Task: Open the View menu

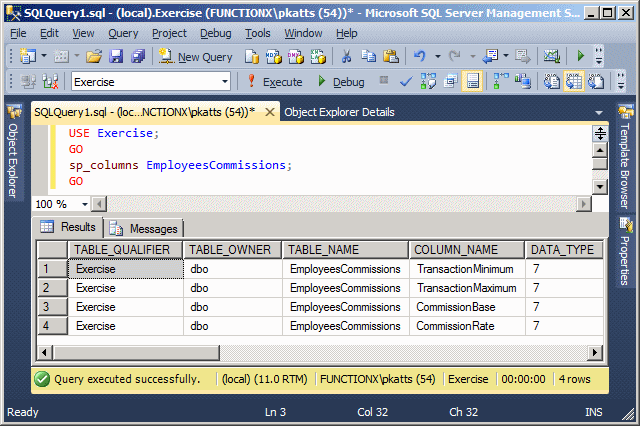Action: click(x=83, y=33)
